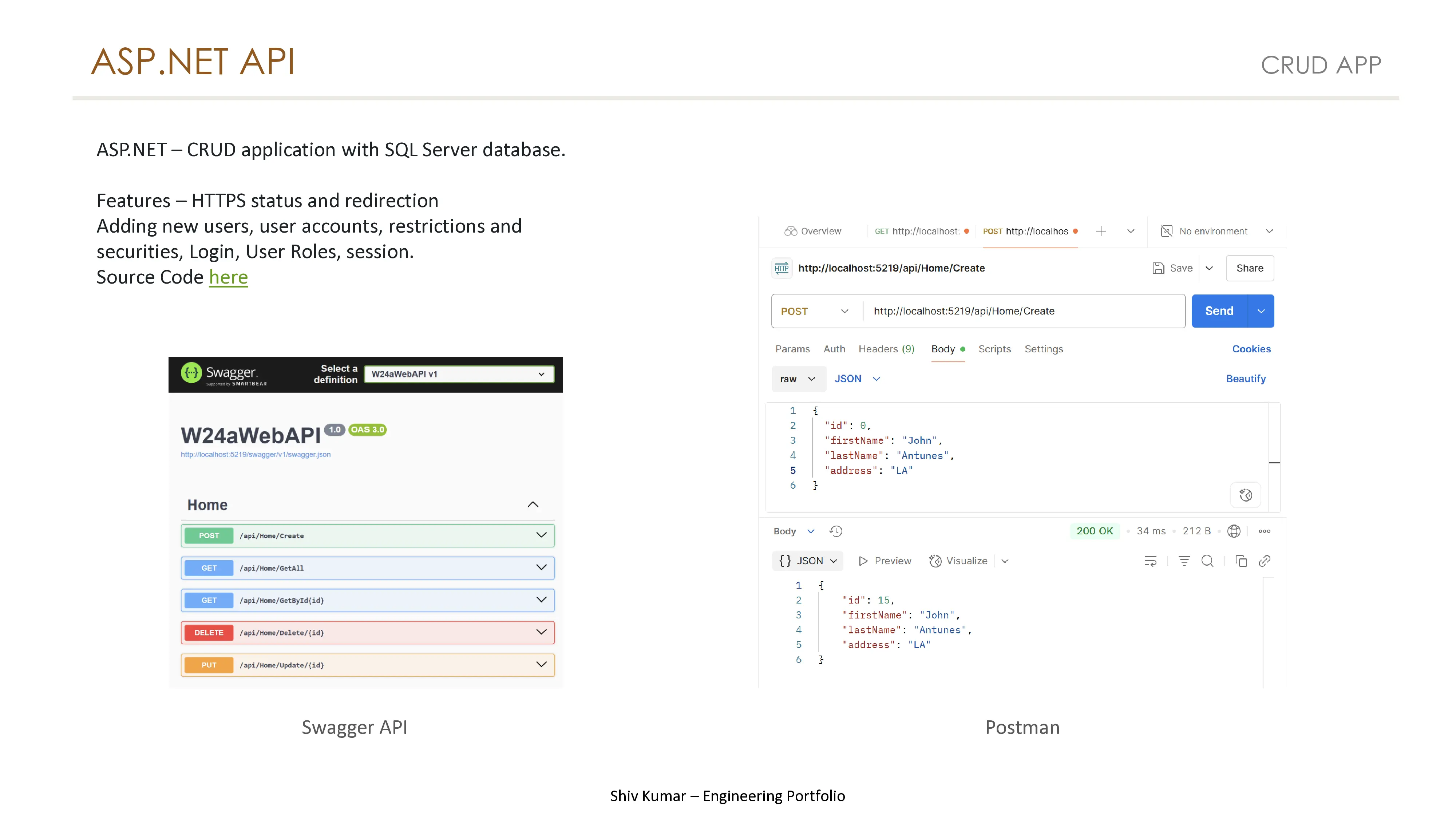The height and width of the screenshot is (819, 1456).
Task: Add a new request tab with plus icon
Action: 1101,231
